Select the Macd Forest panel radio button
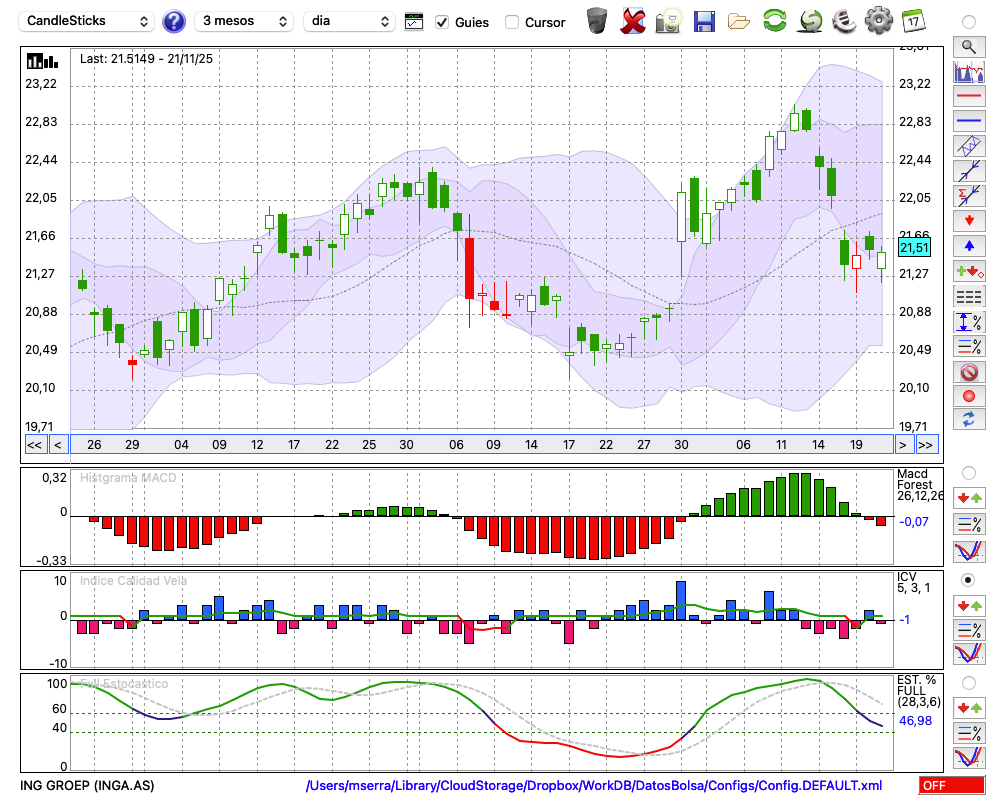 pos(968,472)
